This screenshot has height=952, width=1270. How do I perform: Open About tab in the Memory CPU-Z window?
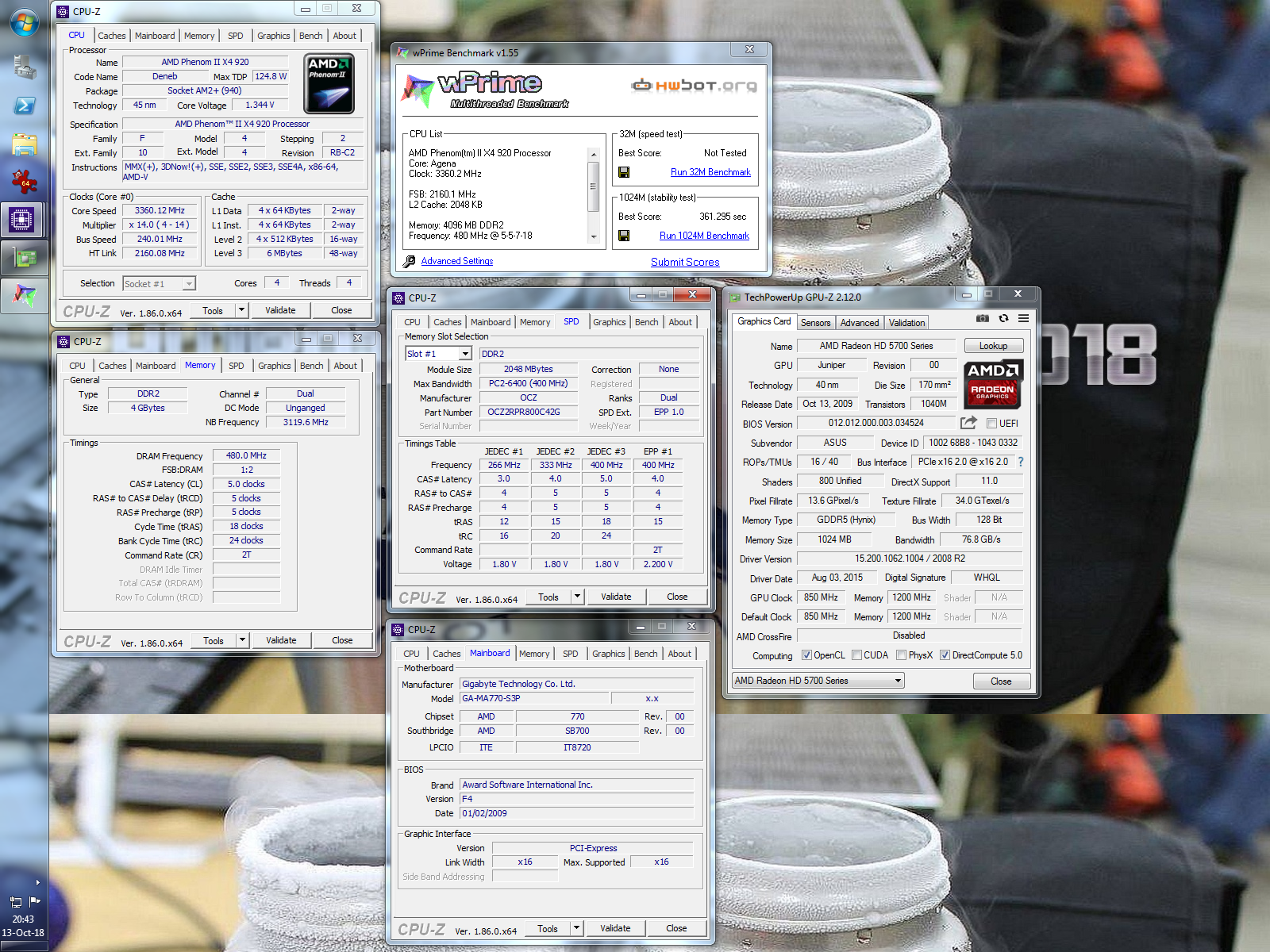pos(345,366)
